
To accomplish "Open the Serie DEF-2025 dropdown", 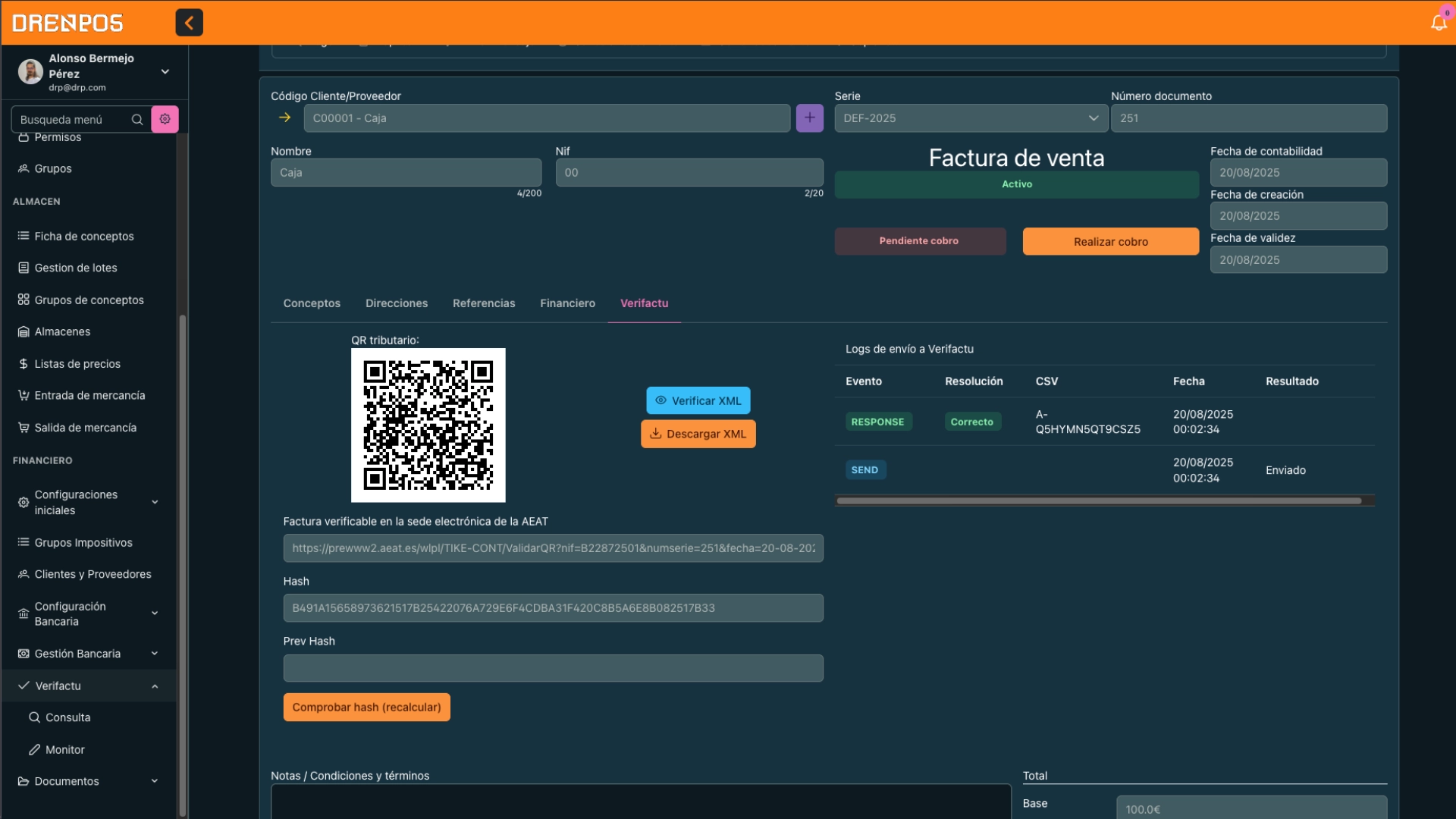I will [971, 118].
